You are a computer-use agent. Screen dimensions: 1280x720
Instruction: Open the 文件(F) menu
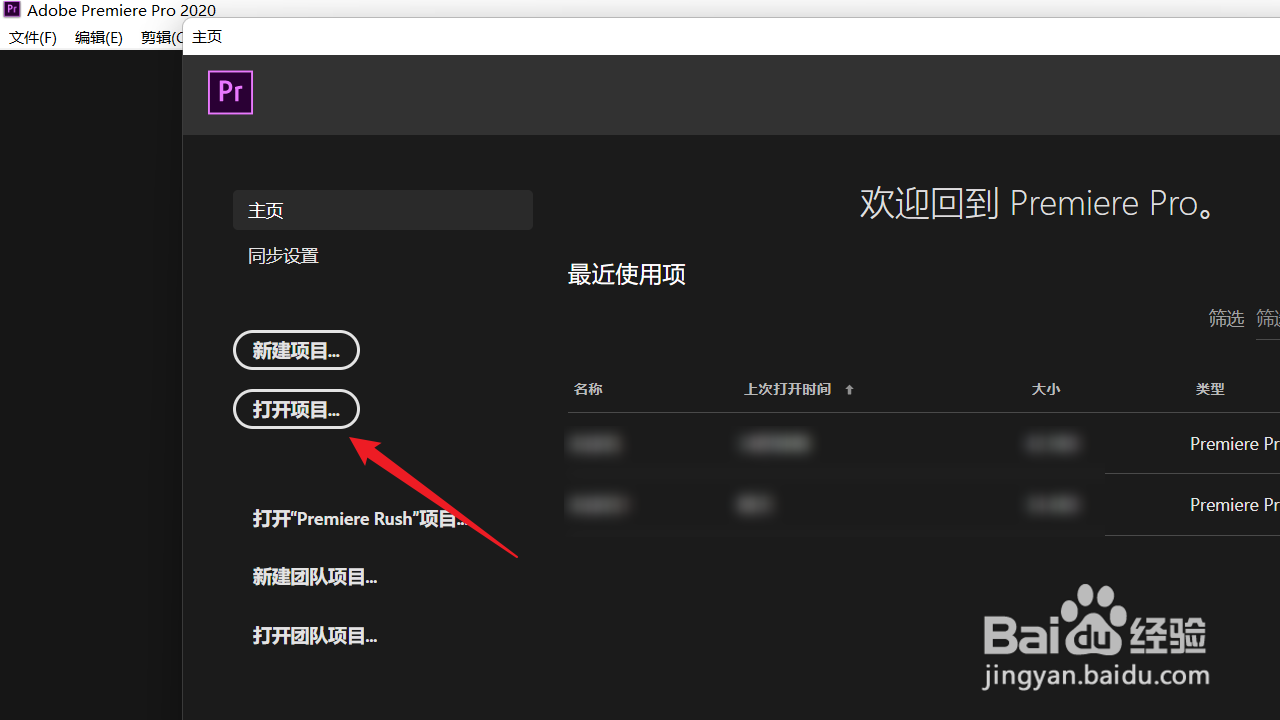(x=33, y=38)
